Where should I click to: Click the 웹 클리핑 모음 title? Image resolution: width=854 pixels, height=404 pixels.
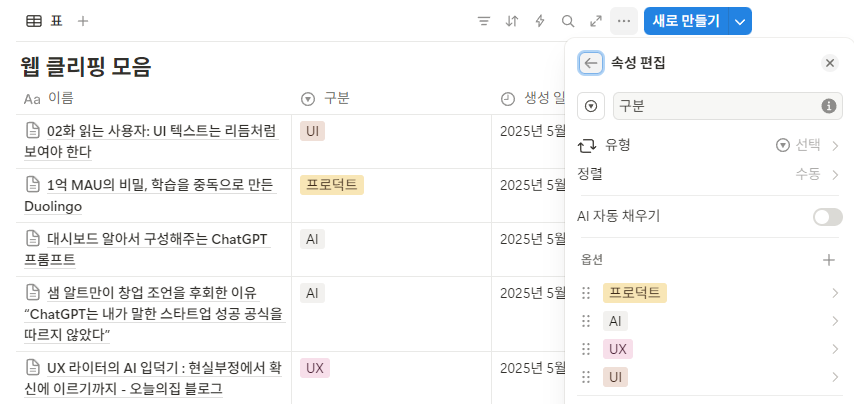(86, 67)
